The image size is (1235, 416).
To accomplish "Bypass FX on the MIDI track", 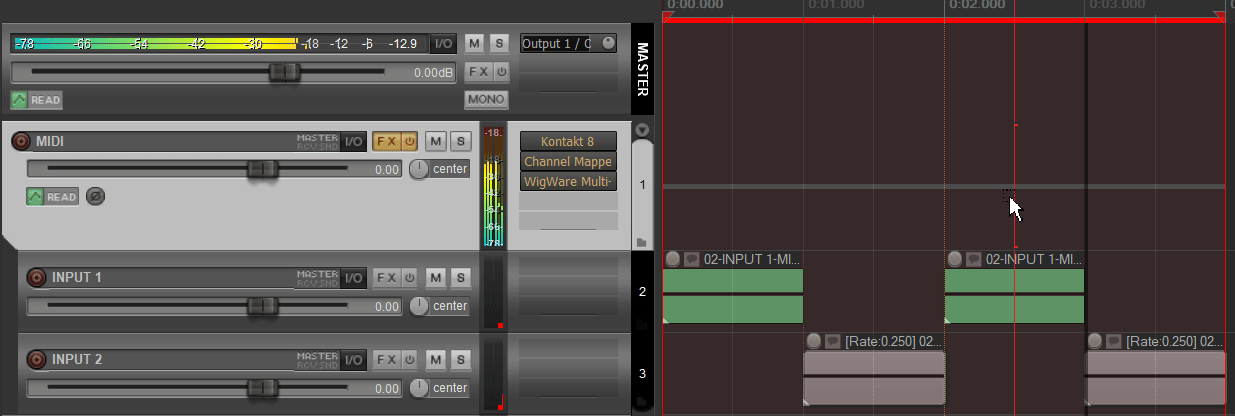I will tap(410, 141).
